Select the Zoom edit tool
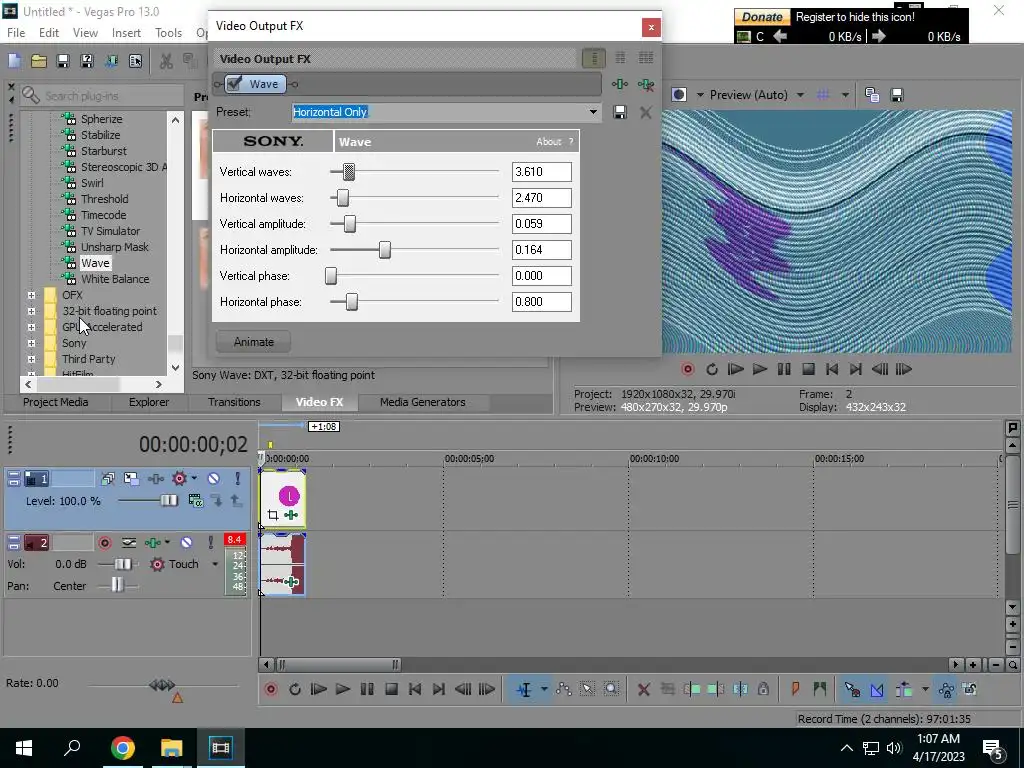The height and width of the screenshot is (768, 1024). pos(611,689)
